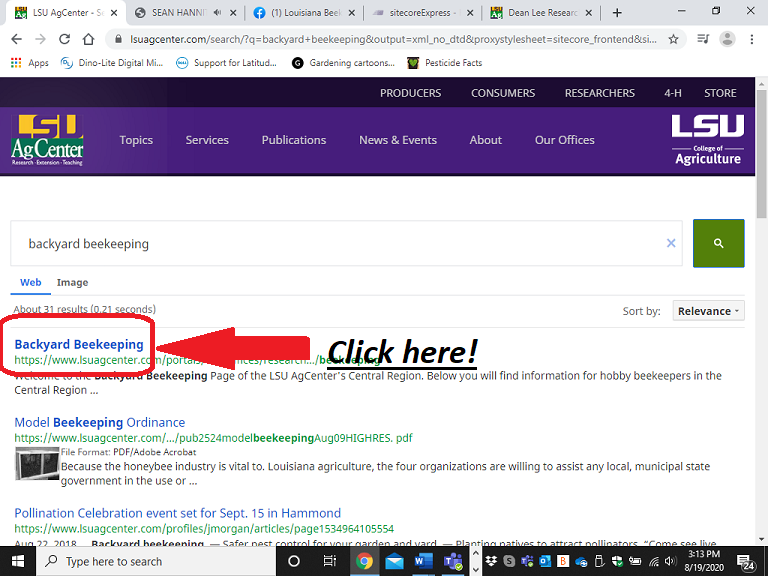Image resolution: width=768 pixels, height=576 pixels.
Task: Close the SEAN HANNITY tab
Action: click(x=234, y=13)
